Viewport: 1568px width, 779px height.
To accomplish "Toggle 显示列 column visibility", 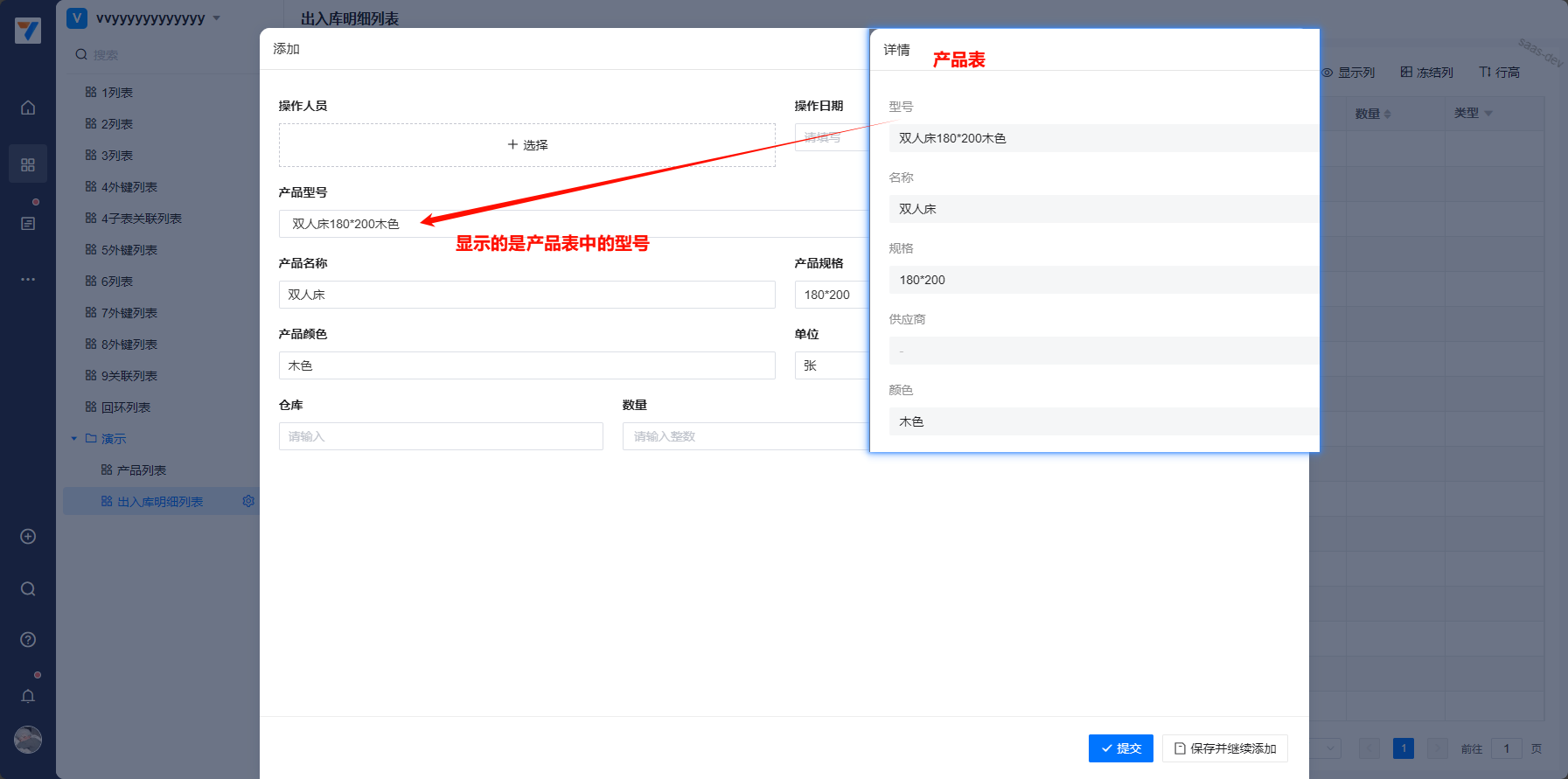I will (x=1348, y=73).
